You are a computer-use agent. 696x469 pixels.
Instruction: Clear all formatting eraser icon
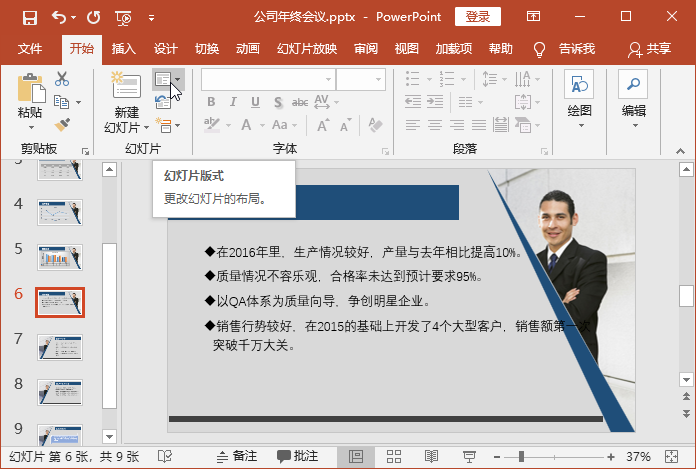point(376,125)
